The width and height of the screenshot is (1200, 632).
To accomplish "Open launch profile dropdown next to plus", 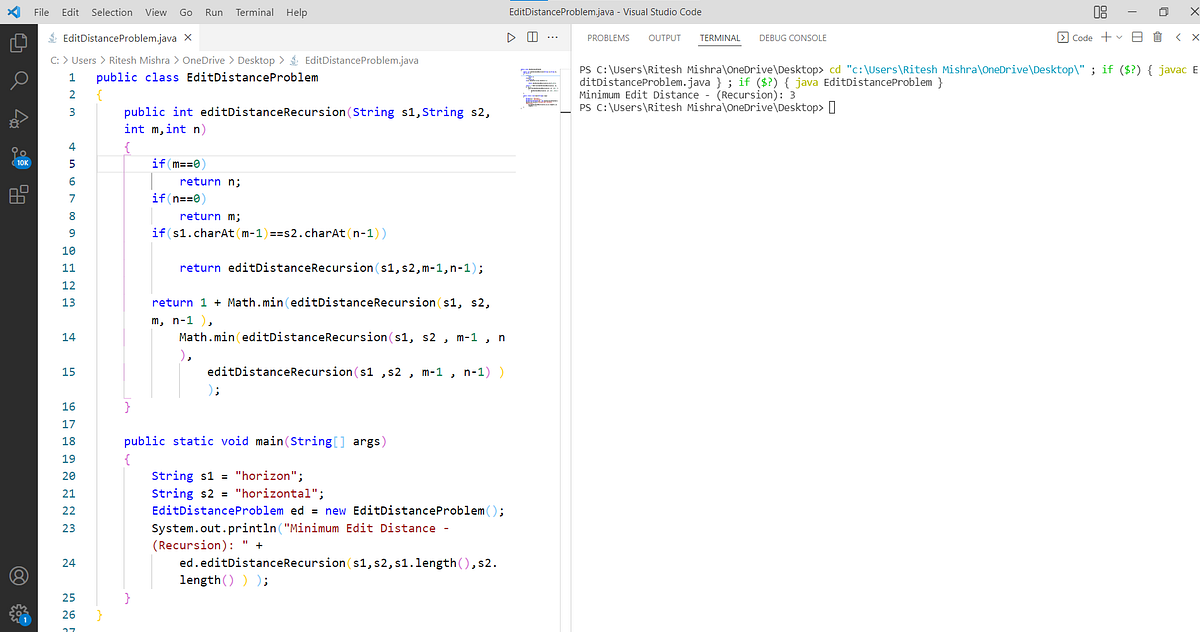I will pyautogui.click(x=1117, y=36).
